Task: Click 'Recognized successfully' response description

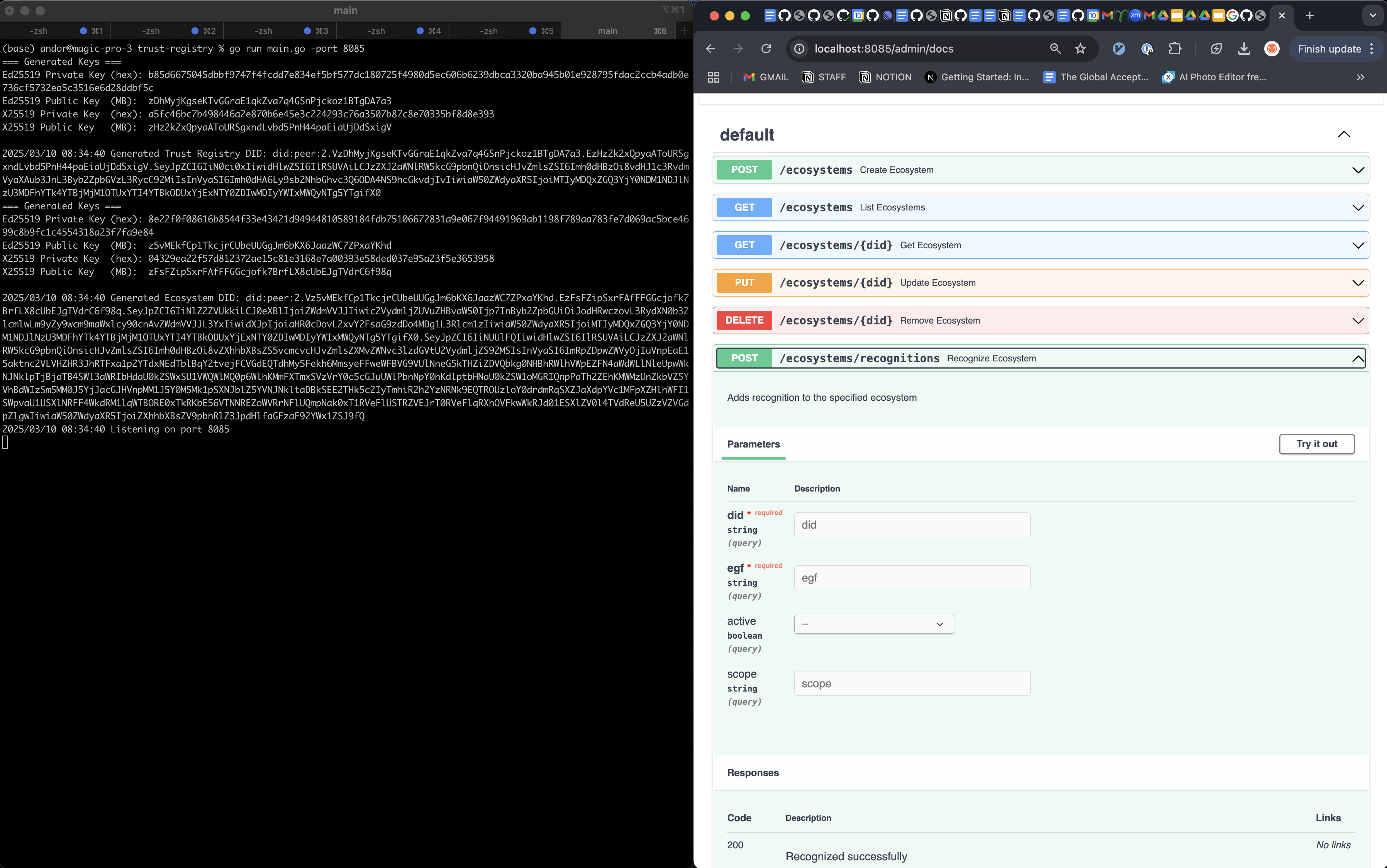Action: [x=846, y=856]
